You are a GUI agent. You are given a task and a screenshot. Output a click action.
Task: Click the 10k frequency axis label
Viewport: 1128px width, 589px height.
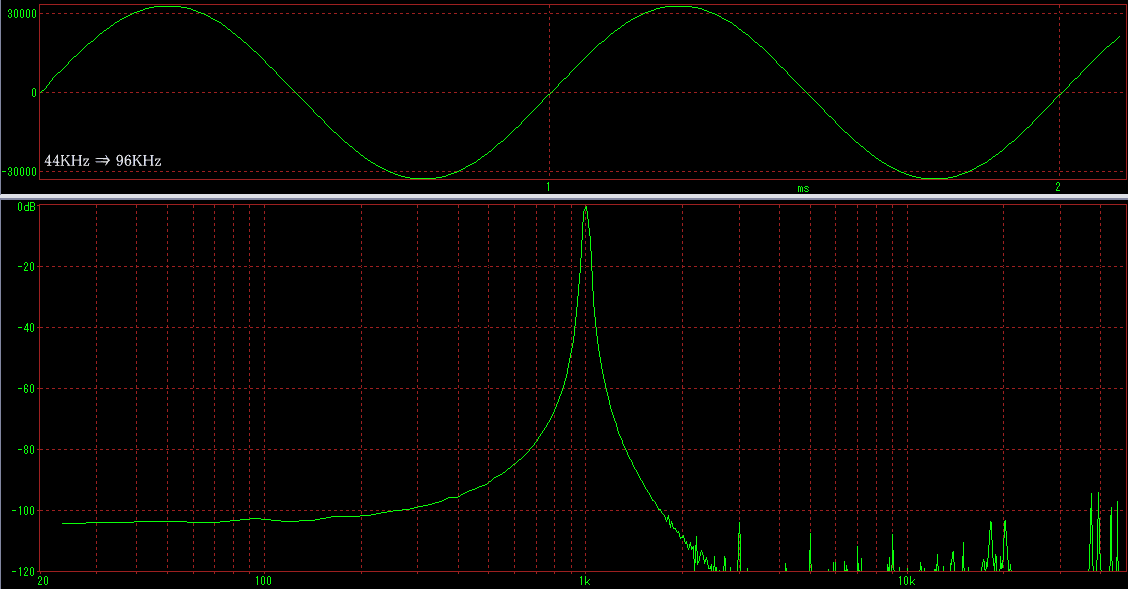[905, 581]
